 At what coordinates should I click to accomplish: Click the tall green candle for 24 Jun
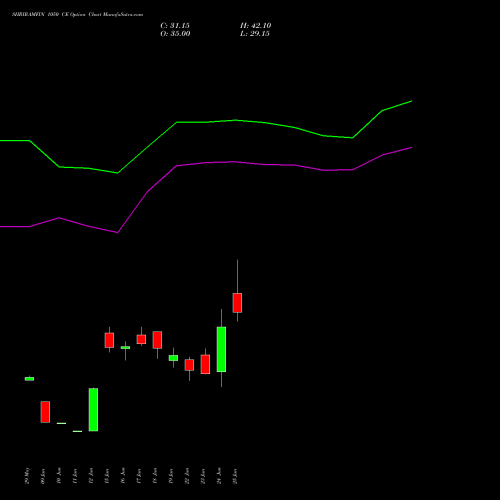pyautogui.click(x=221, y=349)
